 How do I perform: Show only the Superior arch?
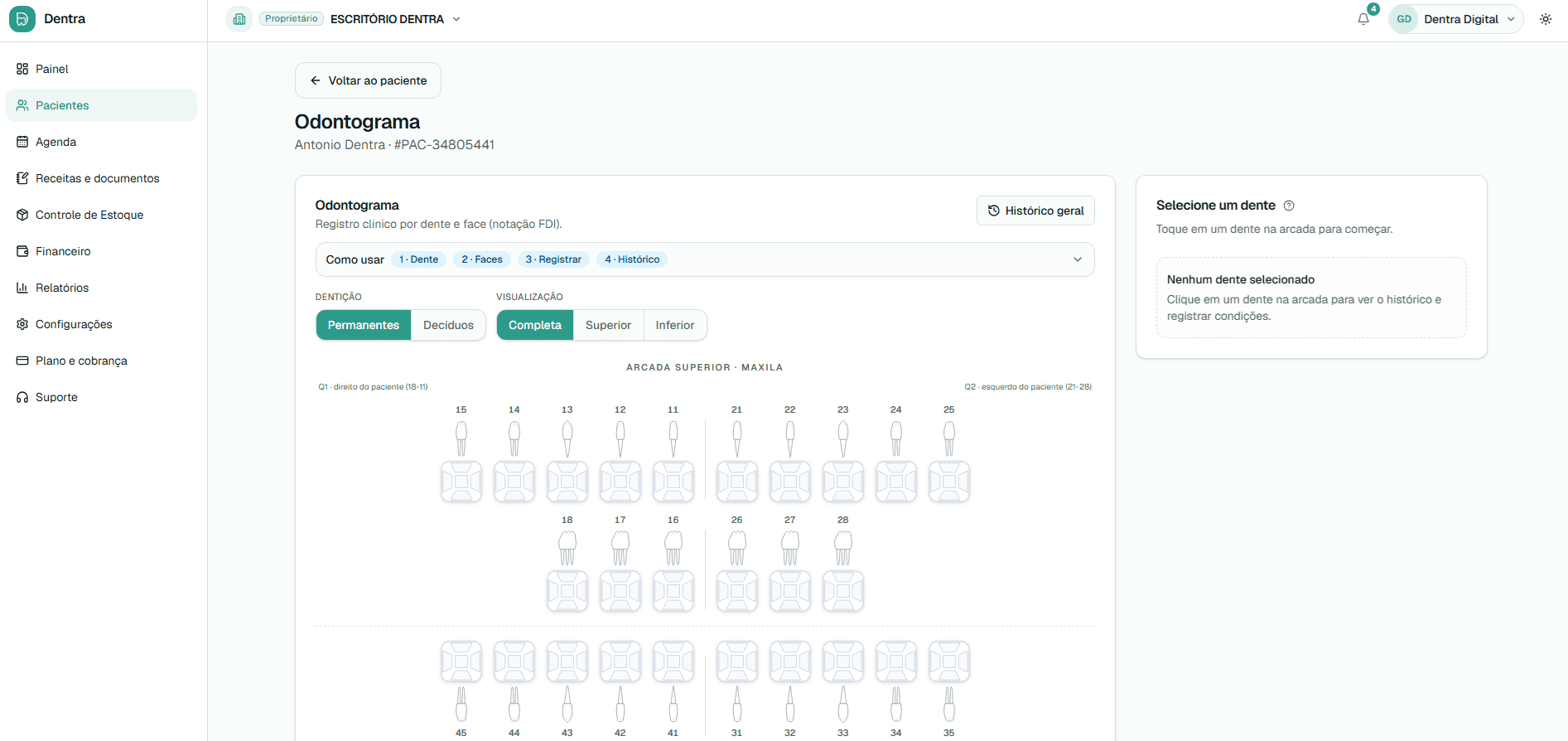[608, 325]
